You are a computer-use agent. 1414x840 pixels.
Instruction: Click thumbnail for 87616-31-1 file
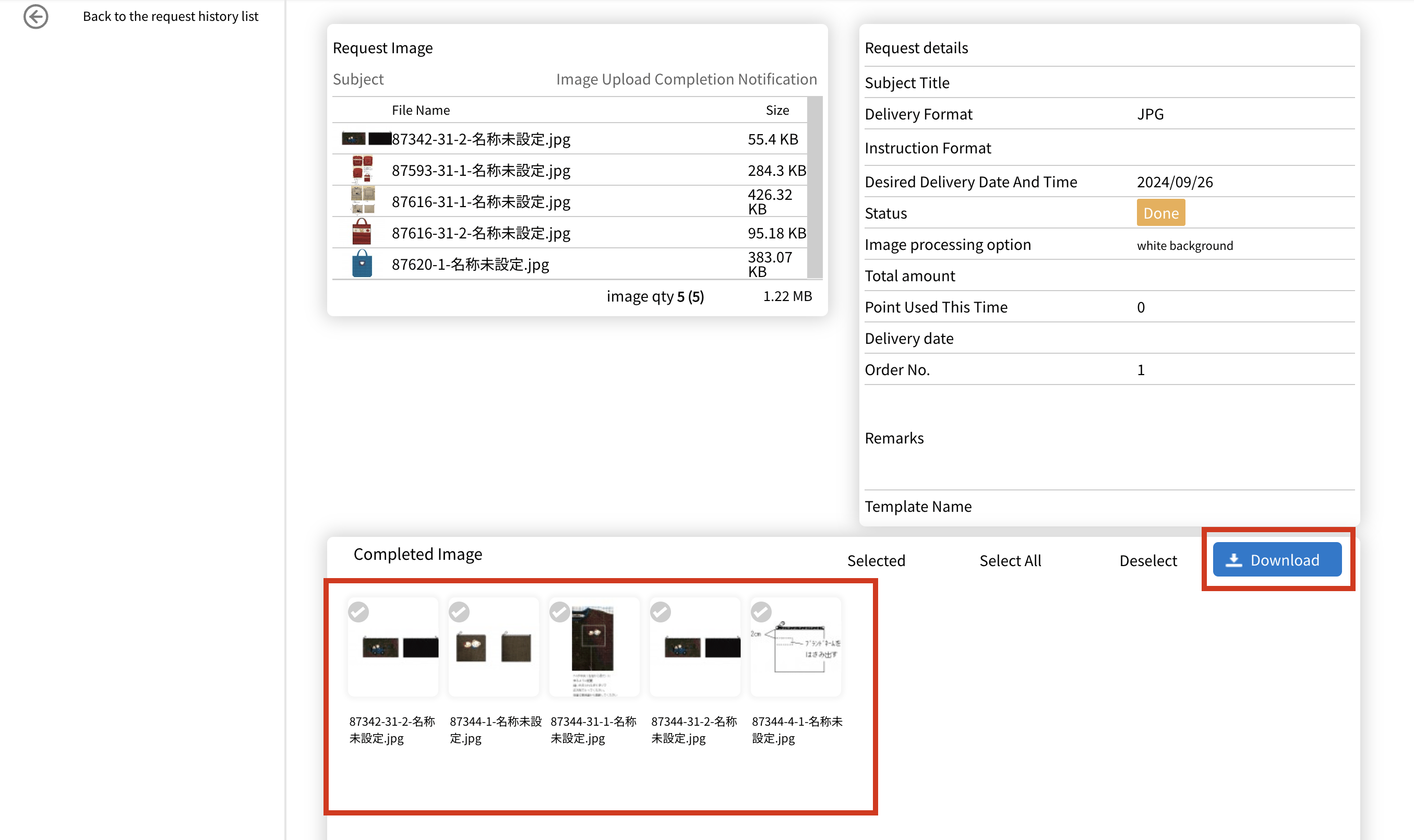coord(362,200)
